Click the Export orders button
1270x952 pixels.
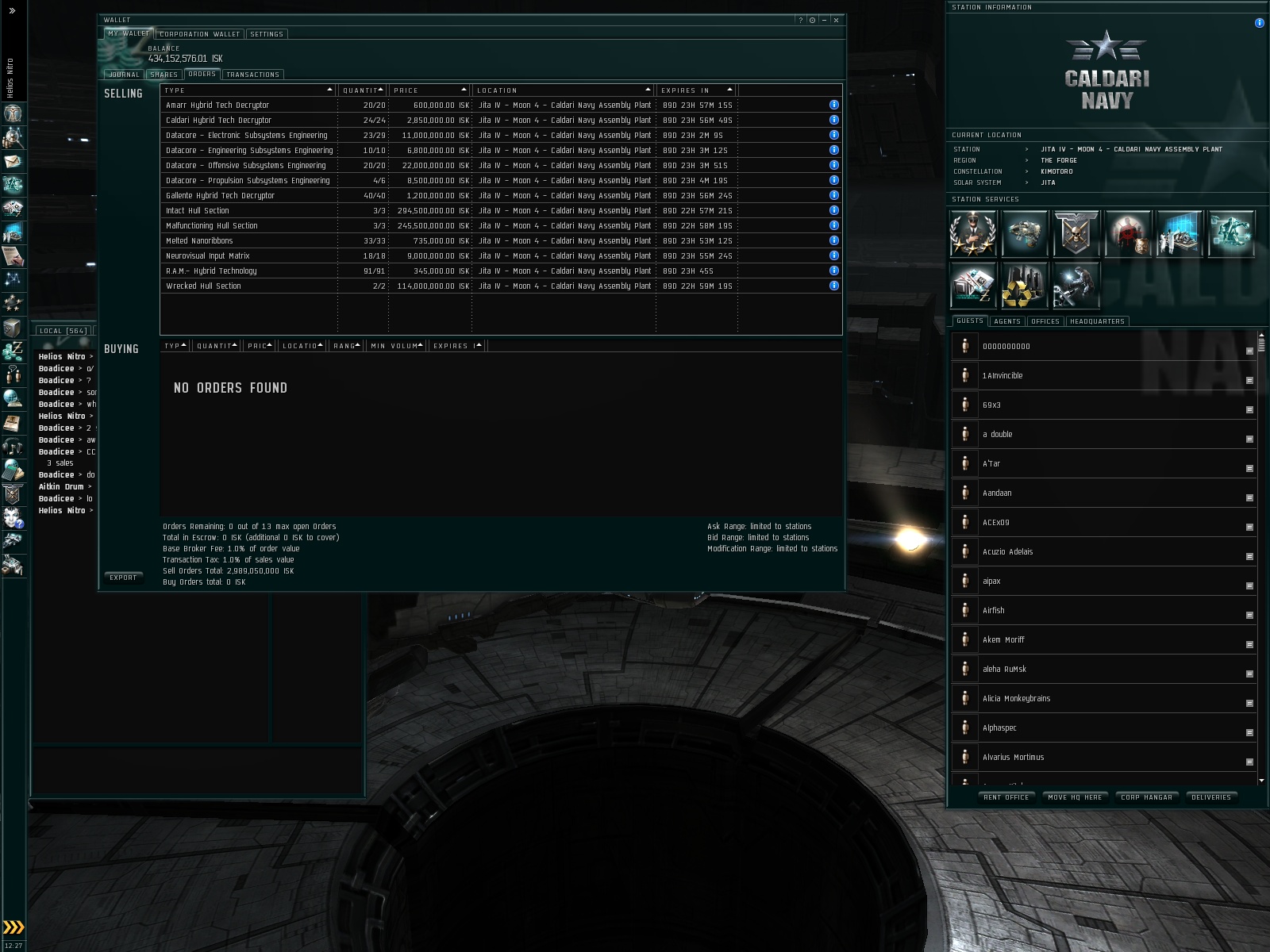123,578
